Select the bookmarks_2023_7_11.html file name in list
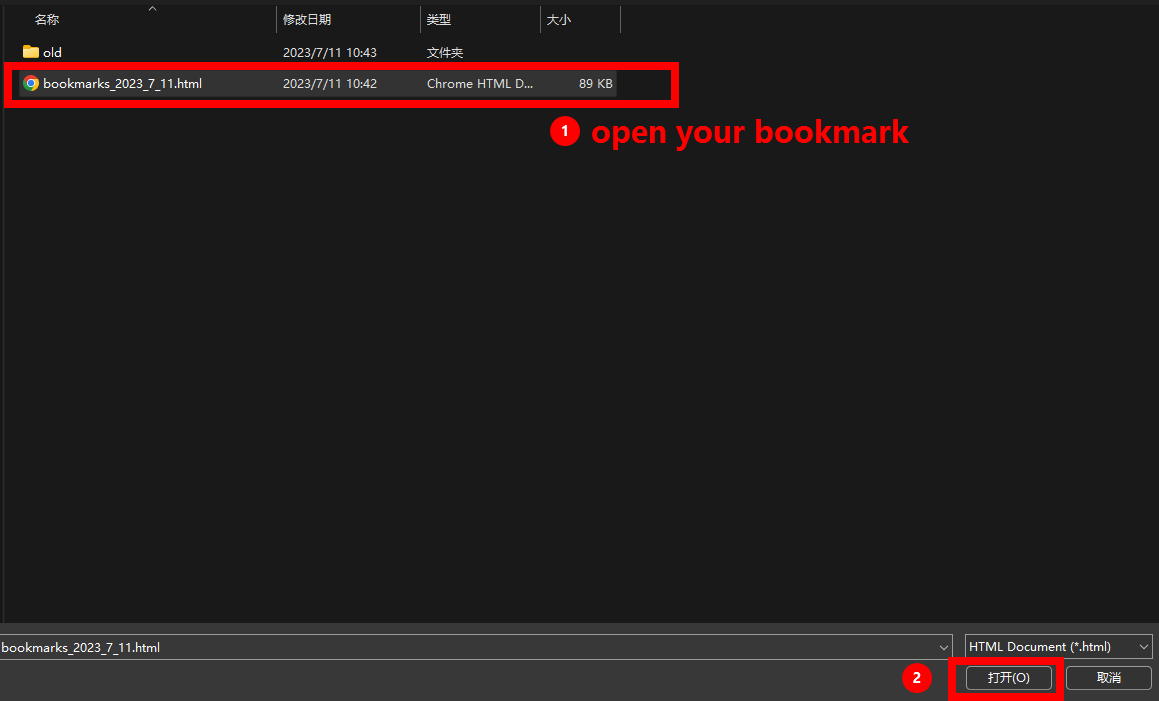 point(122,84)
